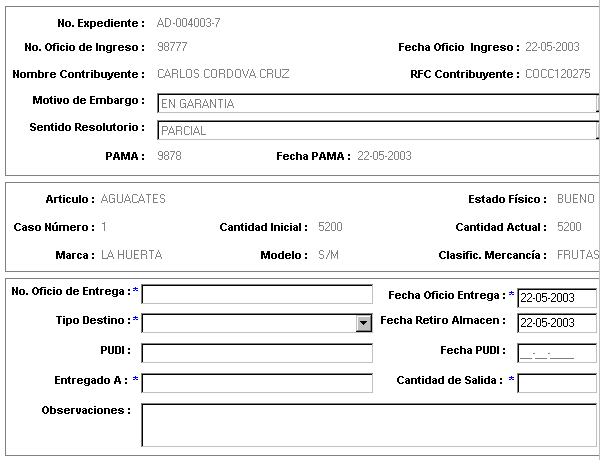
Task: Click the Articulo value AGUACATES
Action: pos(133,199)
